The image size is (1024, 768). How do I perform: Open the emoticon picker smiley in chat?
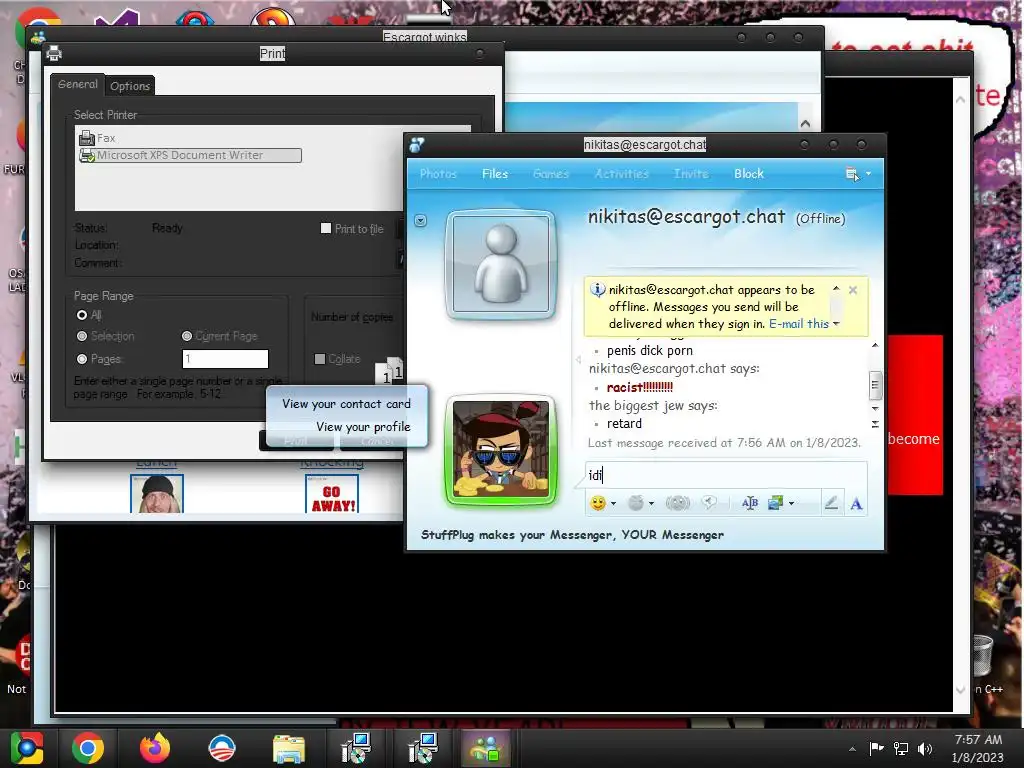[597, 503]
